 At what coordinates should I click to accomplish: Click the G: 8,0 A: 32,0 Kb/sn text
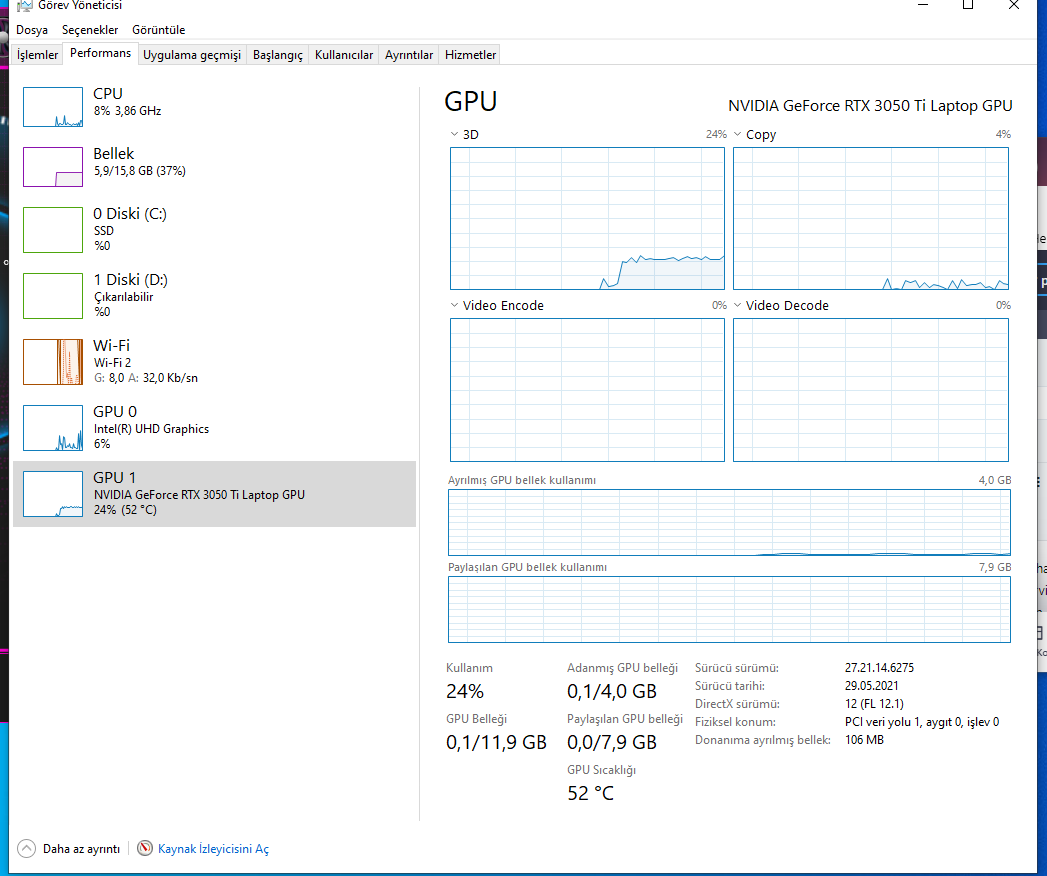tap(146, 378)
